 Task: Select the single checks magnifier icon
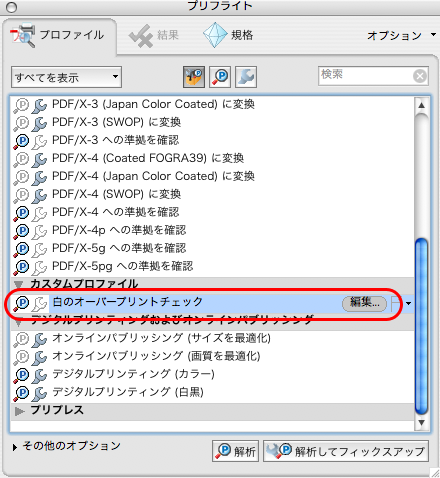(x=220, y=77)
